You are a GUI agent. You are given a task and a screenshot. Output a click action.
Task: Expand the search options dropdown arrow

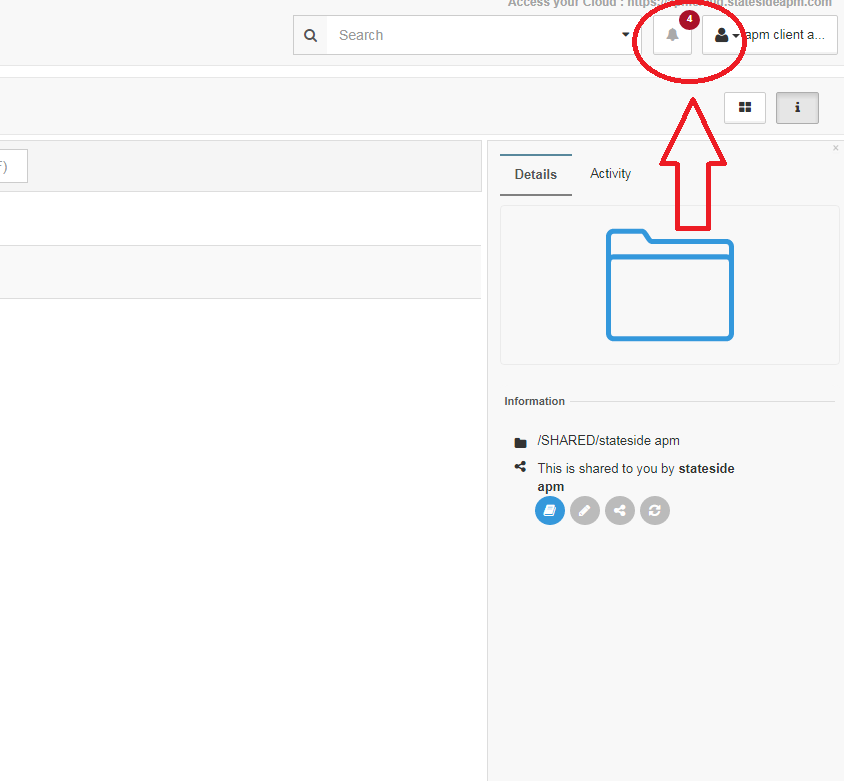tap(625, 34)
